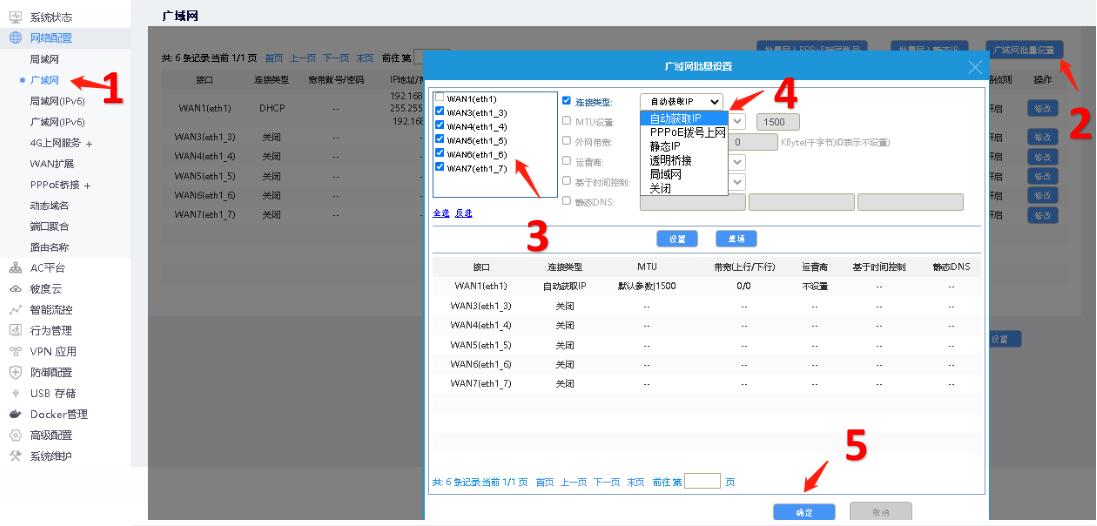Image resolution: width=1097 pixels, height=526 pixels.
Task: Select 自动获取IP from the dropdown list
Action: click(684, 118)
